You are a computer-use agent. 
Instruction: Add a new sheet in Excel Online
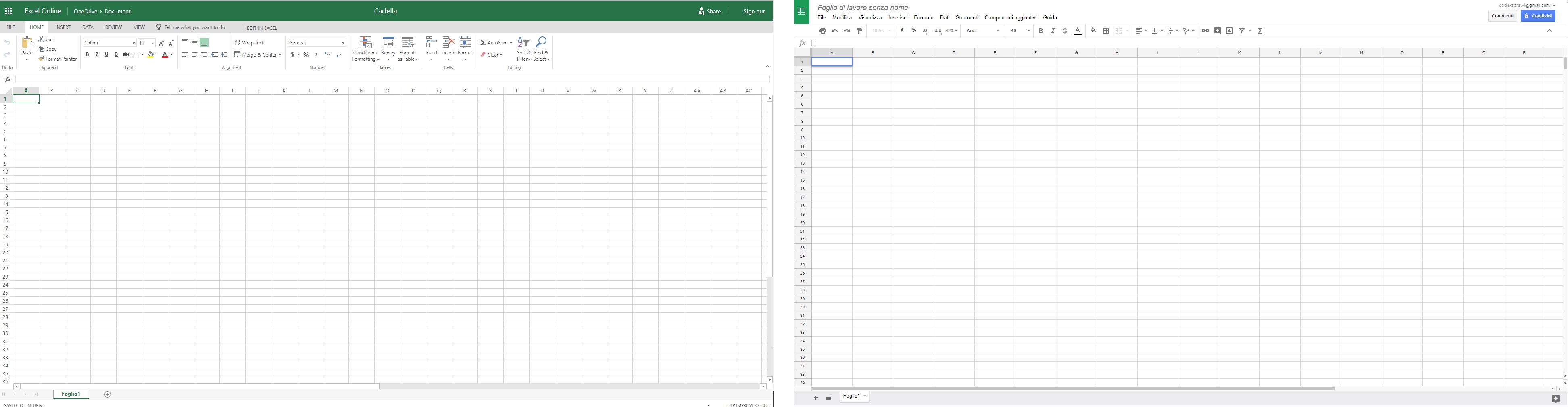point(108,394)
